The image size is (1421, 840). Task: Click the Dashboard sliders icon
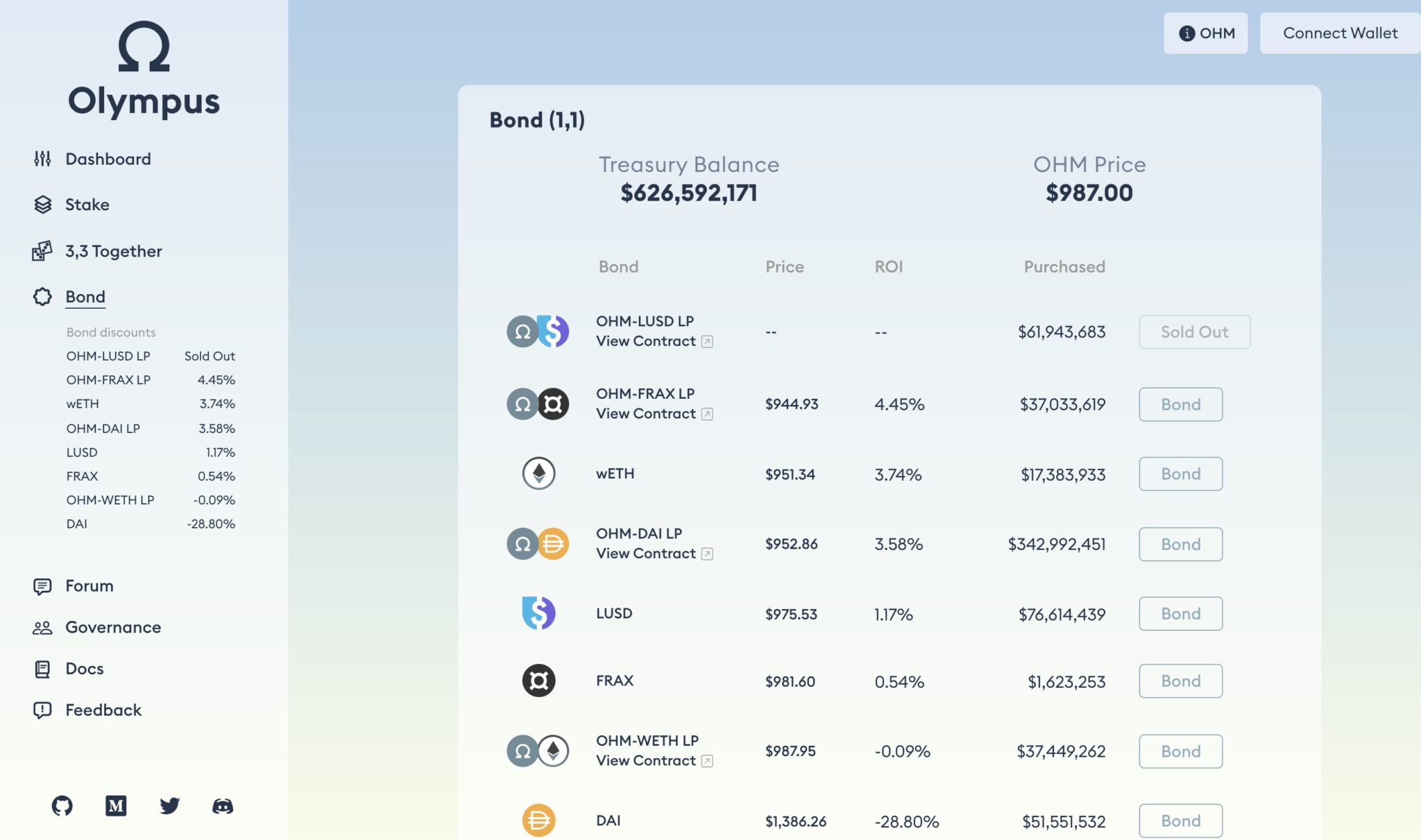[x=42, y=159]
